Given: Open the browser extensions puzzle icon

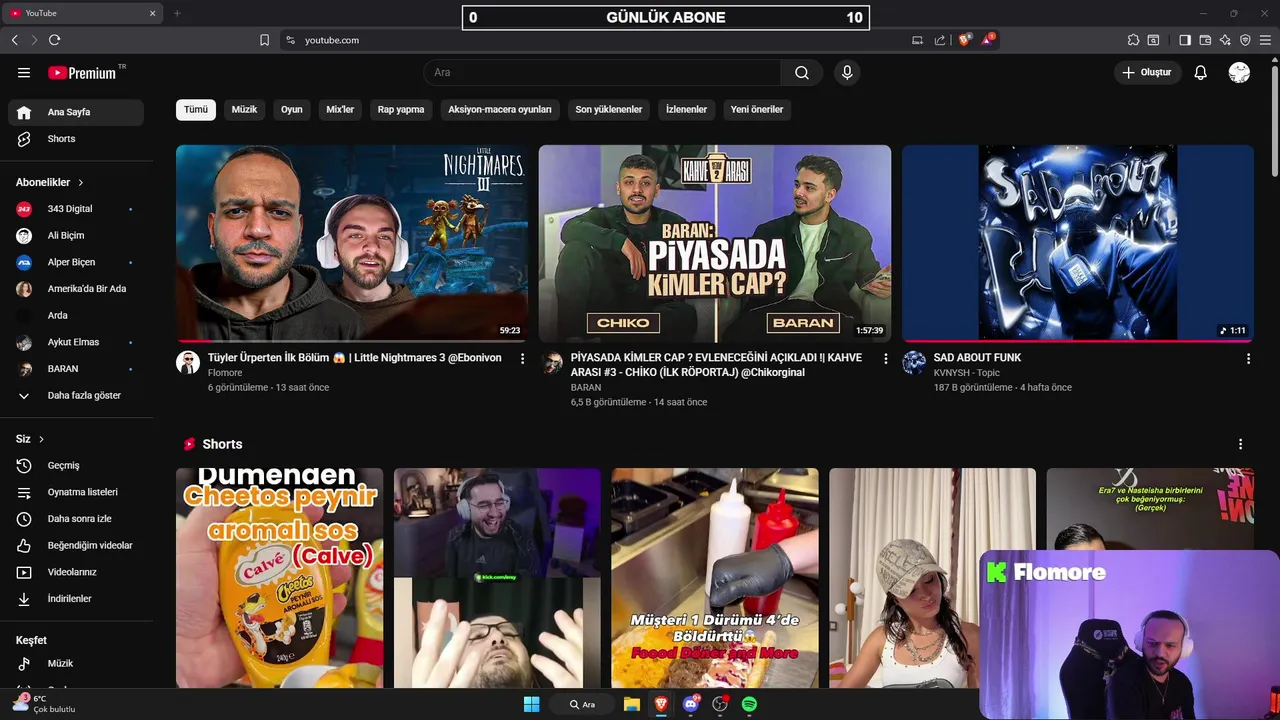Looking at the screenshot, I should 1133,40.
